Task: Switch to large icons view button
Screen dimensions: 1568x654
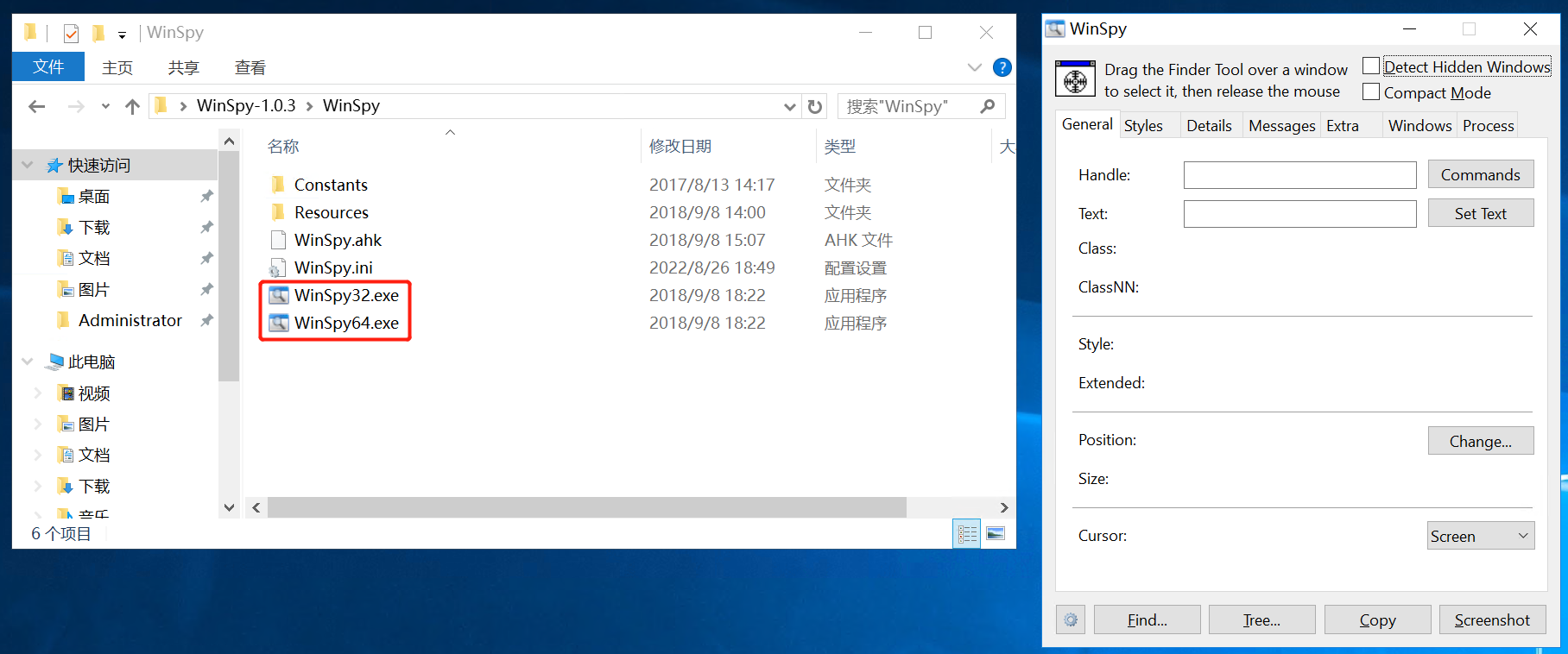Action: tap(996, 533)
